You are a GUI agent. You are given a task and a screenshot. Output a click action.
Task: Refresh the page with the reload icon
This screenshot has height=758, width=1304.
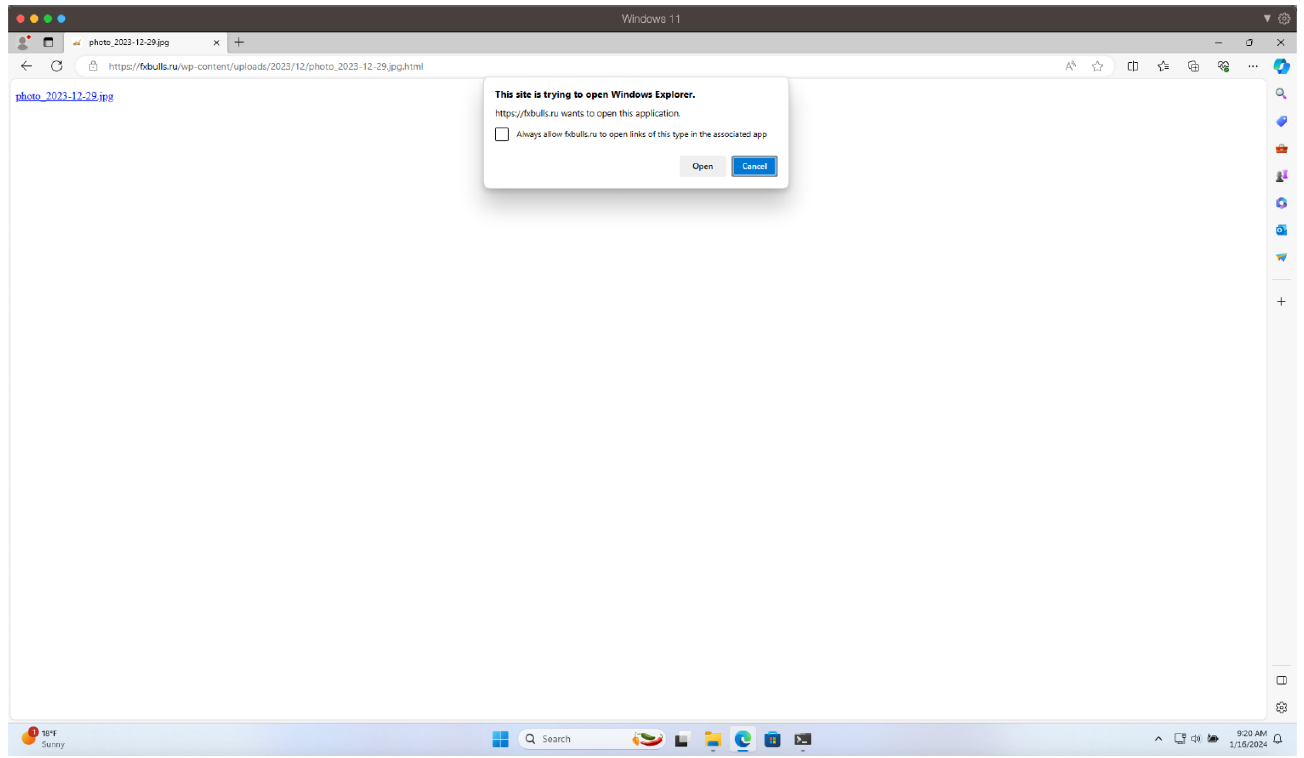[57, 66]
